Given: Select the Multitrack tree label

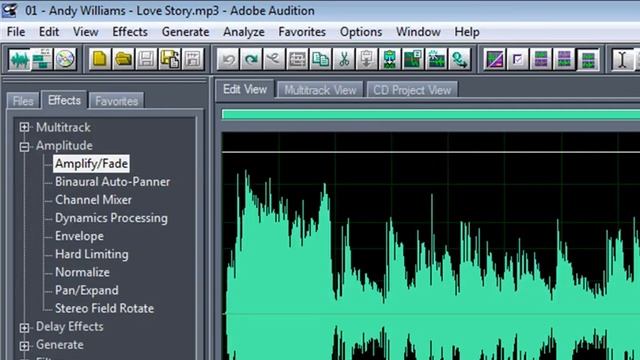Looking at the screenshot, I should (x=63, y=127).
